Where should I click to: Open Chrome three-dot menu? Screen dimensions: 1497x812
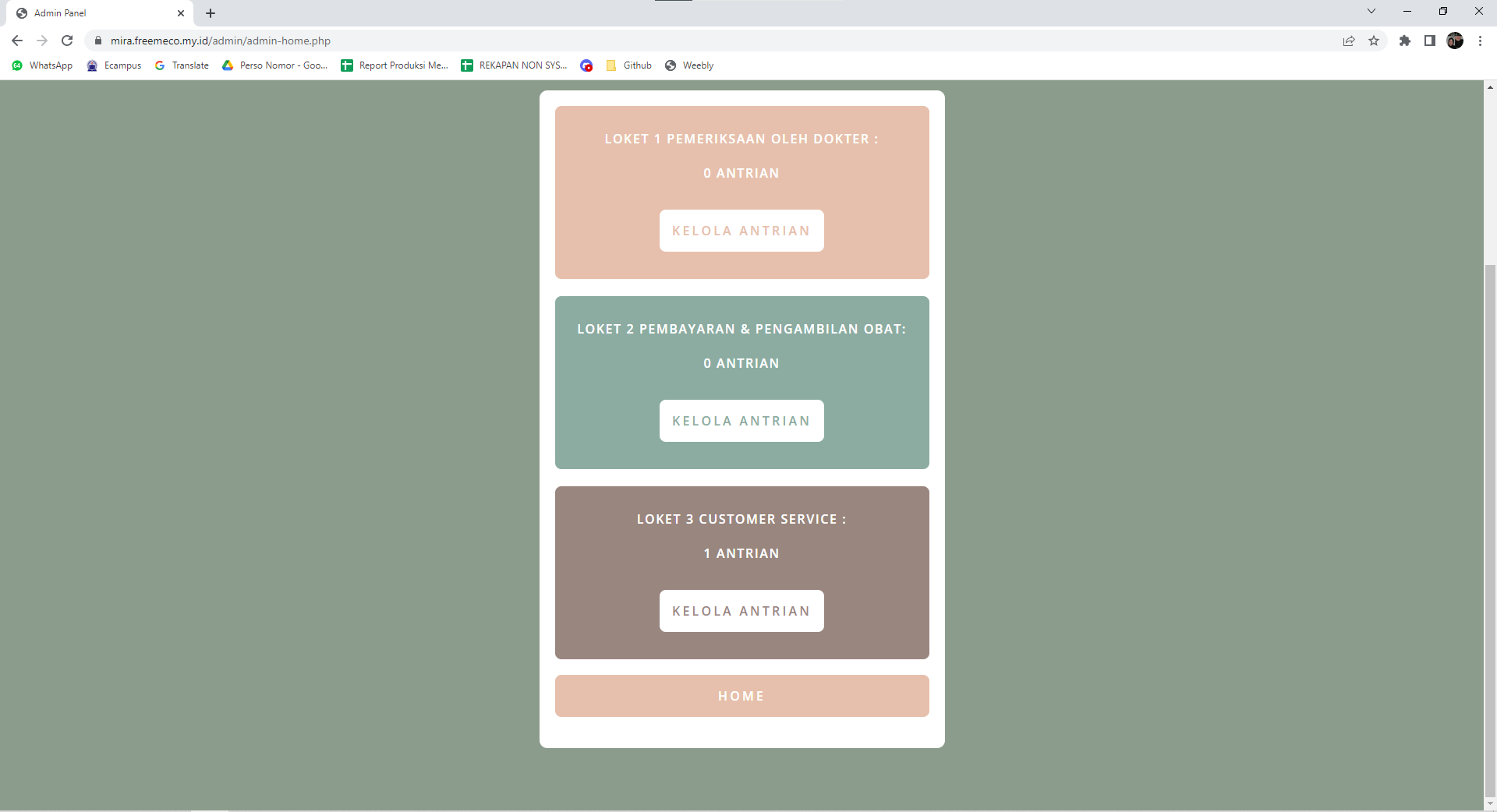tap(1480, 41)
